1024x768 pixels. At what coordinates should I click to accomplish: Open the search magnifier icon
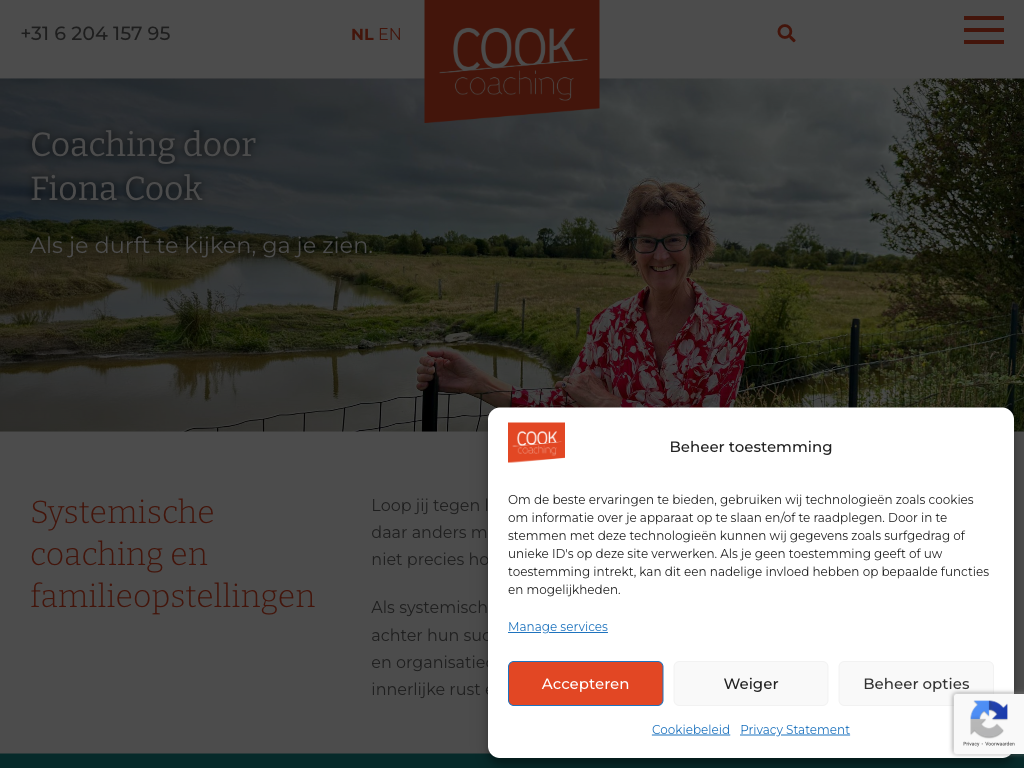pyautogui.click(x=786, y=33)
